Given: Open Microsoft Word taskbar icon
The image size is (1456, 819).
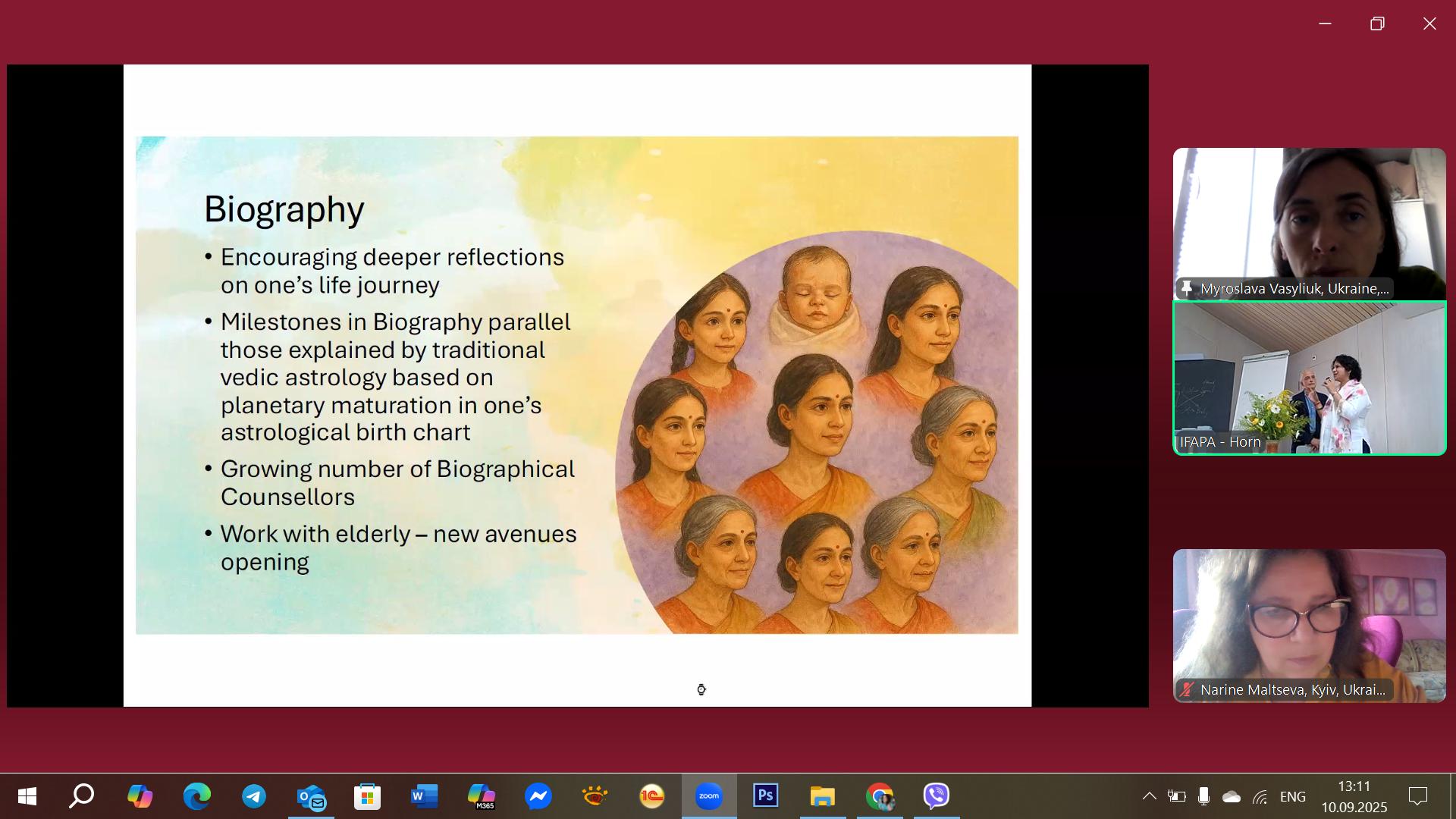Looking at the screenshot, I should (425, 796).
